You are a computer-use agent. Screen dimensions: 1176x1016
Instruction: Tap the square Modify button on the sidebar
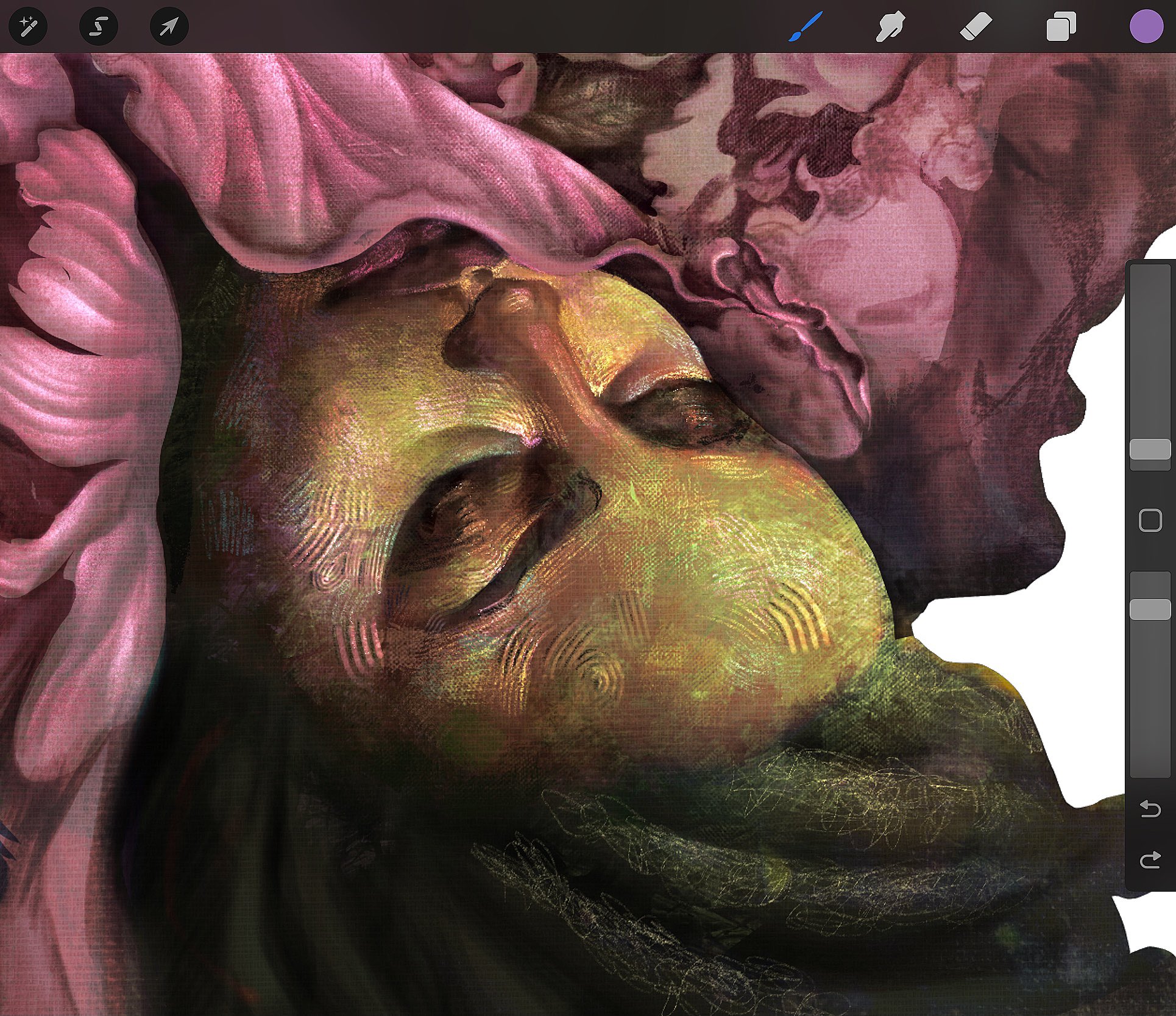point(1150,520)
